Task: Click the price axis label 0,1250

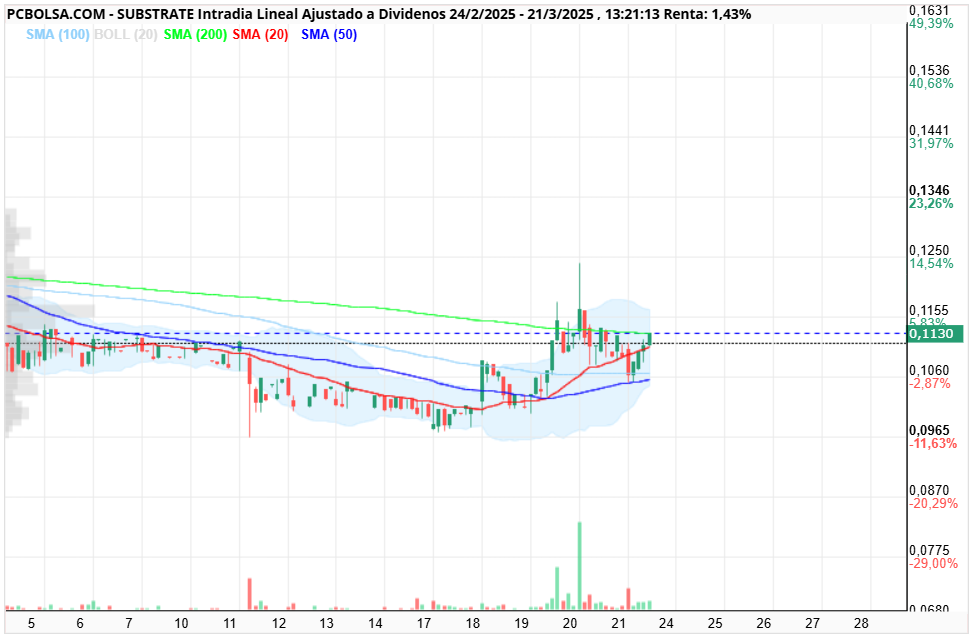Action: pyautogui.click(x=929, y=250)
